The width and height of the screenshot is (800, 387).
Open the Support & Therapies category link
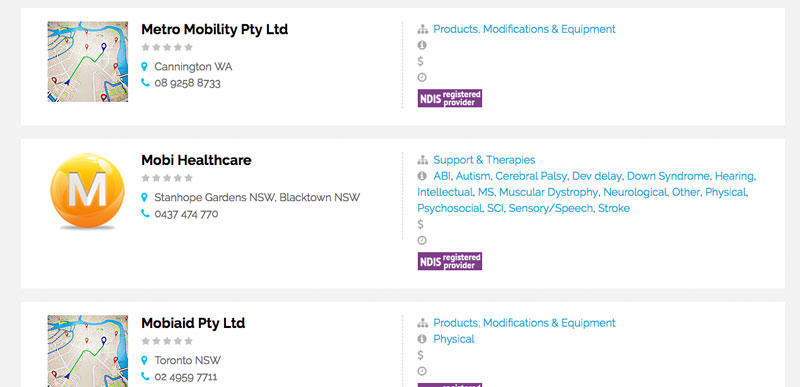coord(484,160)
